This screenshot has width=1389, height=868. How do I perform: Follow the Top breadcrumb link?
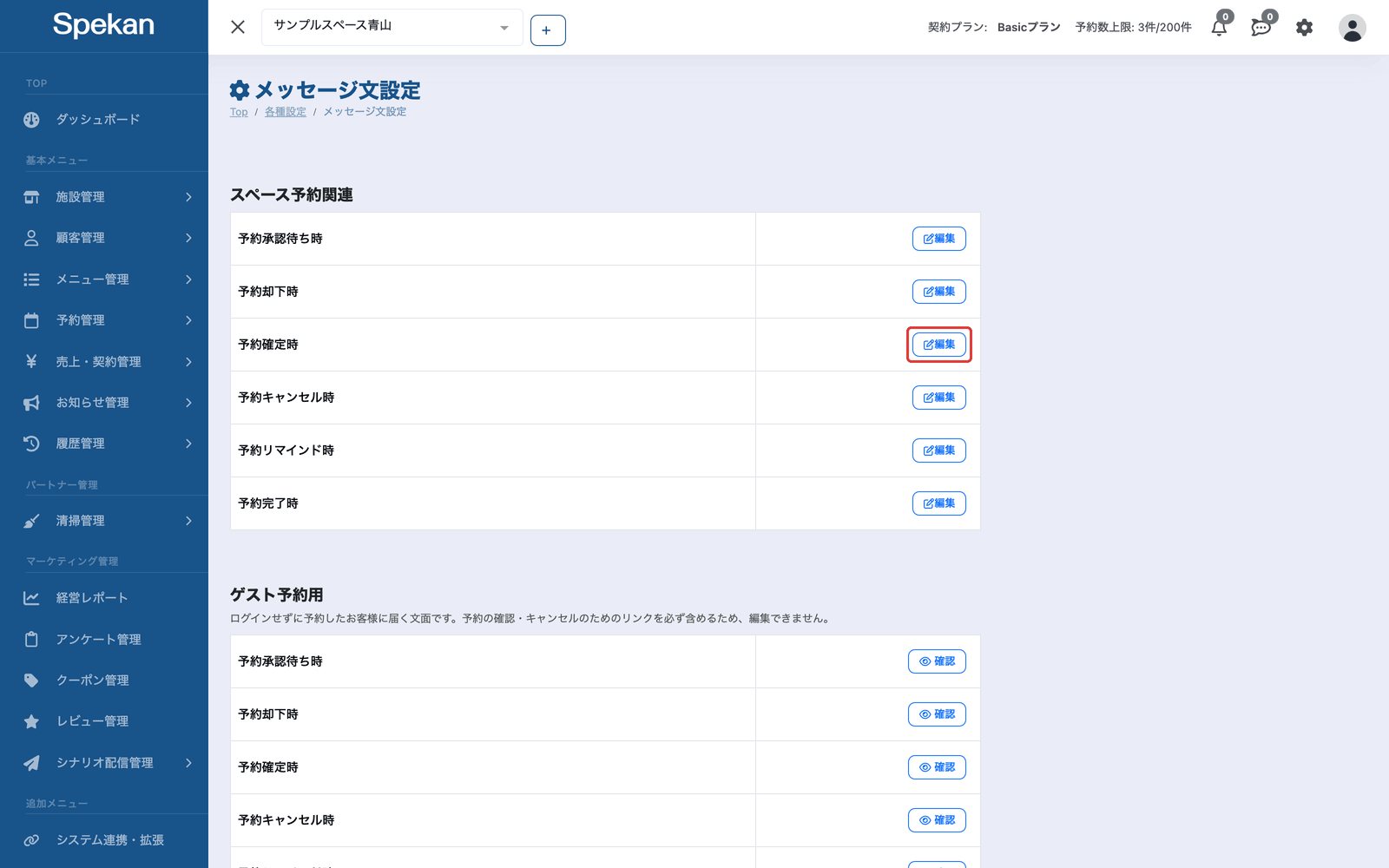[x=239, y=112]
